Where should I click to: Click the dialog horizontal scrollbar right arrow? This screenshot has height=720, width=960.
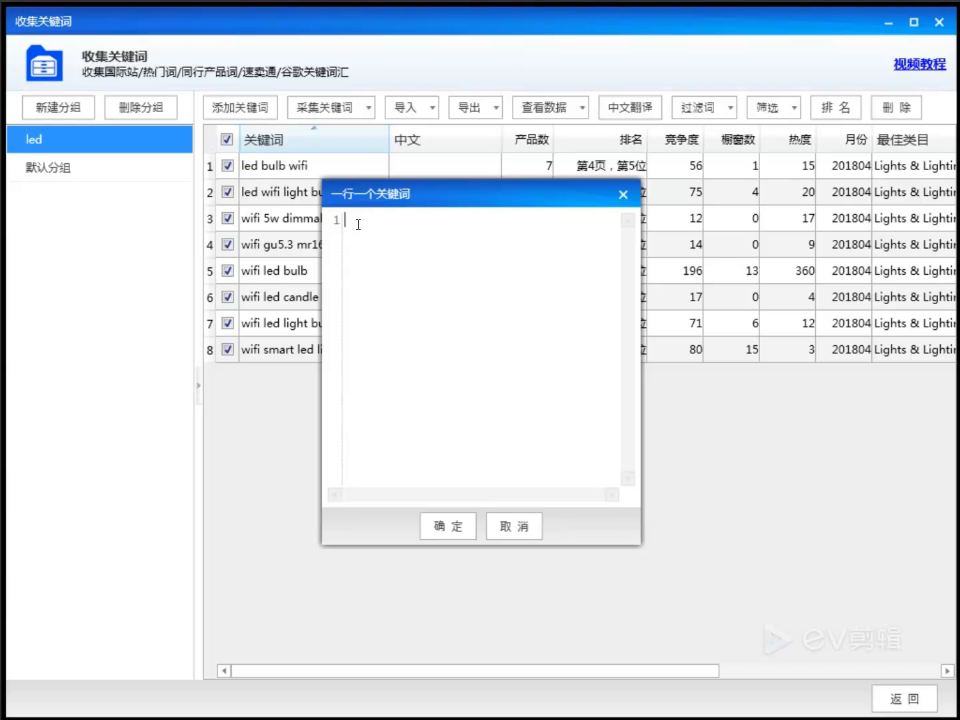tap(612, 495)
